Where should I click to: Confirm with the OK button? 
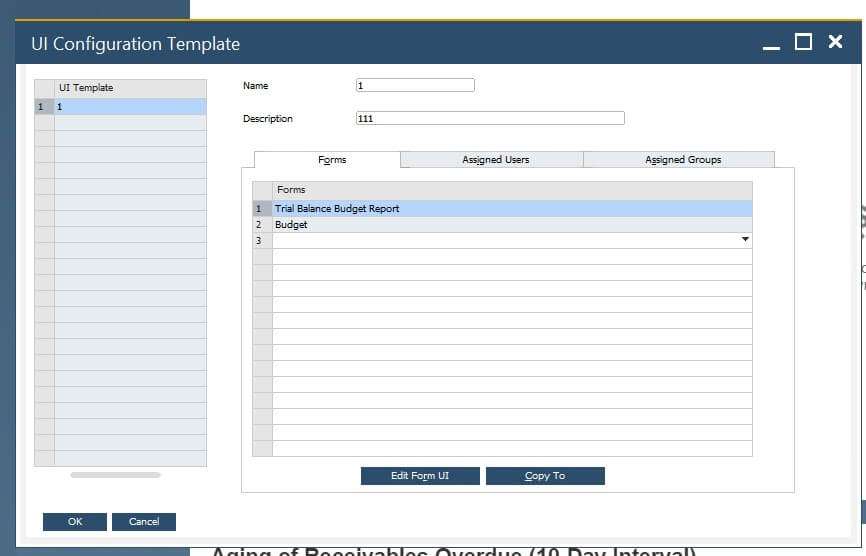point(75,522)
